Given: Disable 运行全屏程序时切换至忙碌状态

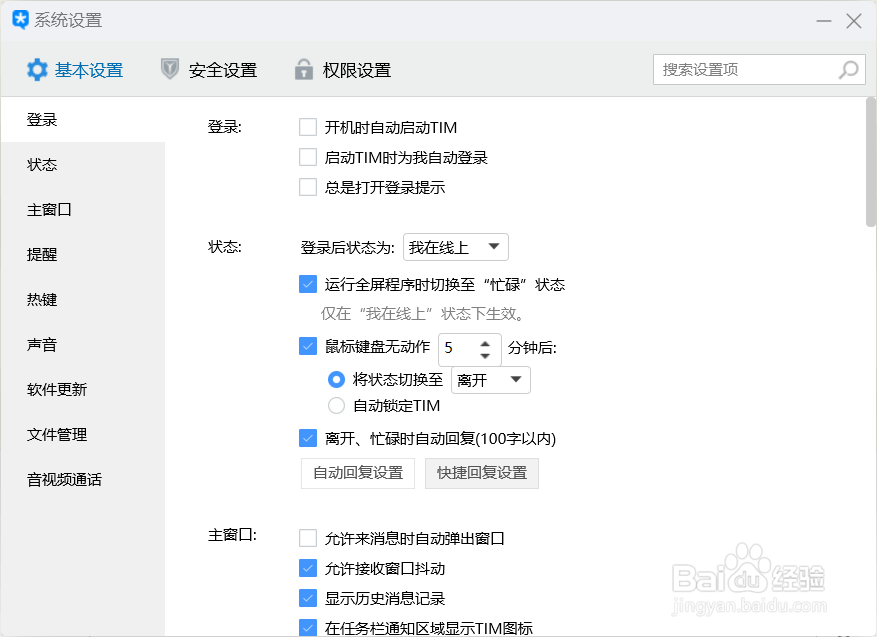Looking at the screenshot, I should tap(308, 284).
